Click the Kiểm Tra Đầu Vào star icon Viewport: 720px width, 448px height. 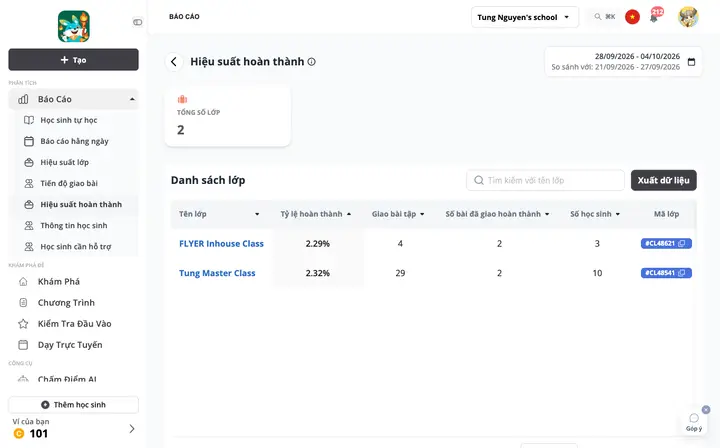[23, 324]
